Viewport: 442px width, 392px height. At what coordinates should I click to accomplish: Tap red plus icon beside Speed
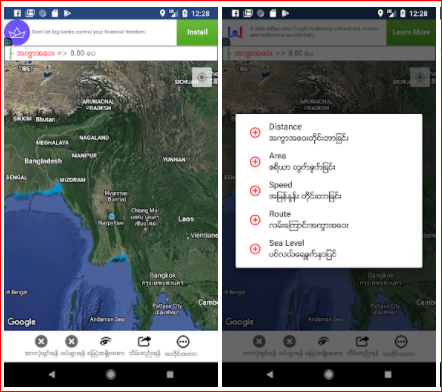pos(255,191)
